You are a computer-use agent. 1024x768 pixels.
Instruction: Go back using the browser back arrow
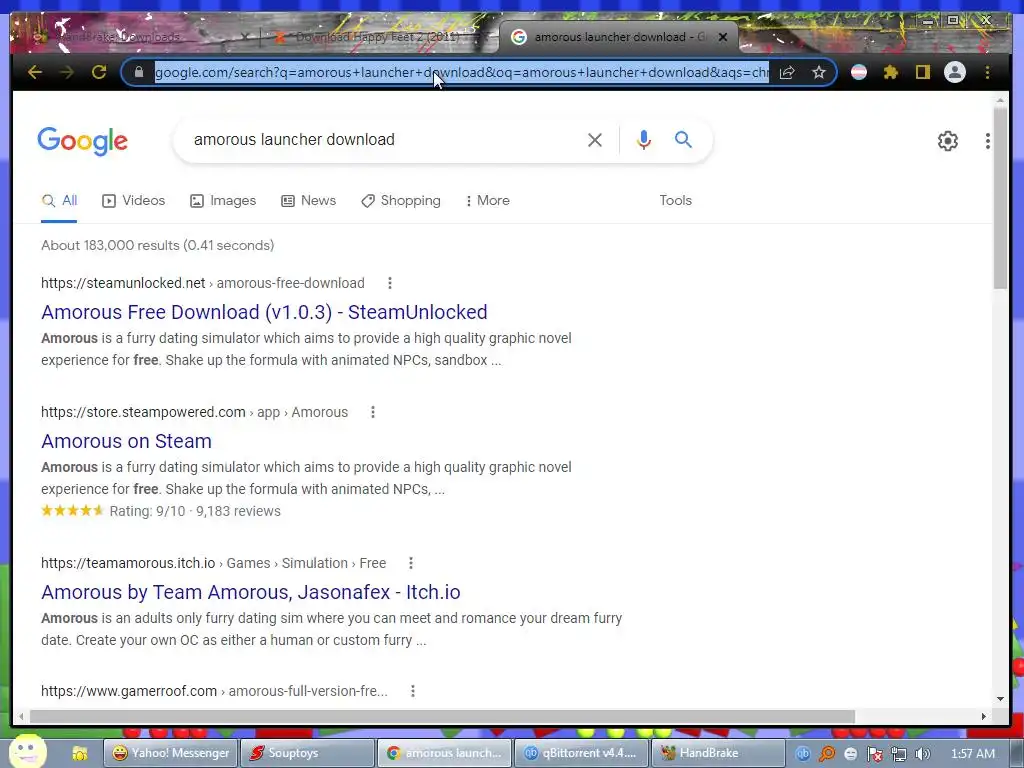tap(35, 72)
